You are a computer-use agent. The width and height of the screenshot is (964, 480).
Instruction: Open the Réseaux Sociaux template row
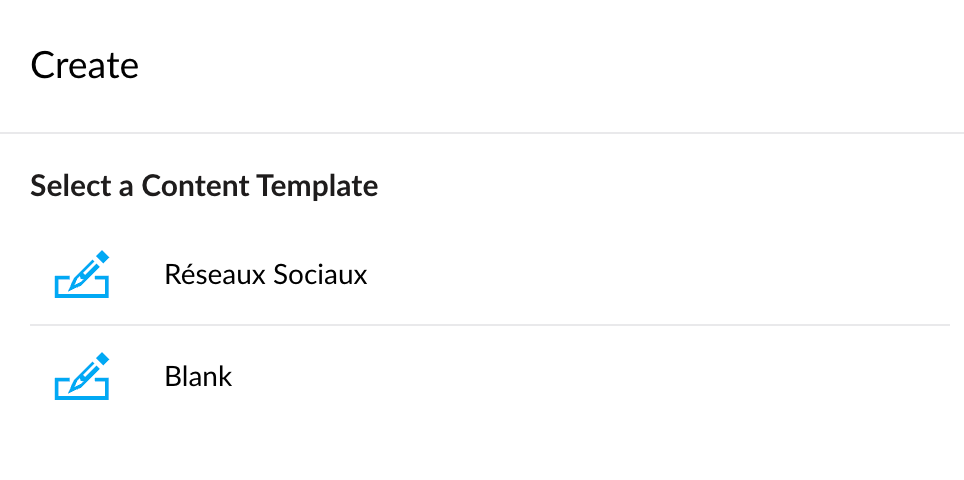click(489, 274)
